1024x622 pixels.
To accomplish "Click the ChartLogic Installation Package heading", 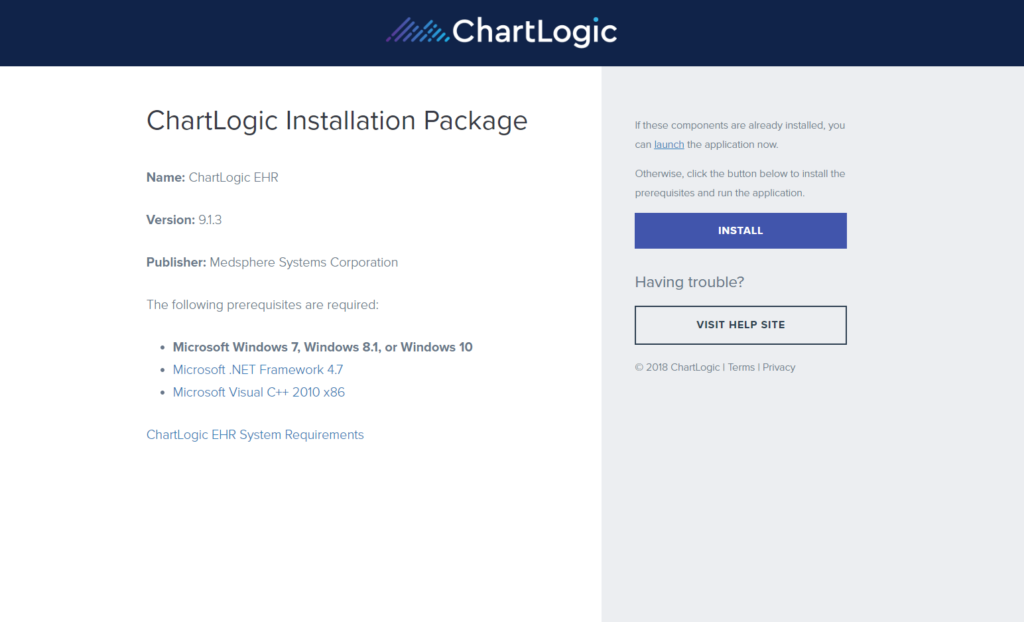I will tap(337, 121).
